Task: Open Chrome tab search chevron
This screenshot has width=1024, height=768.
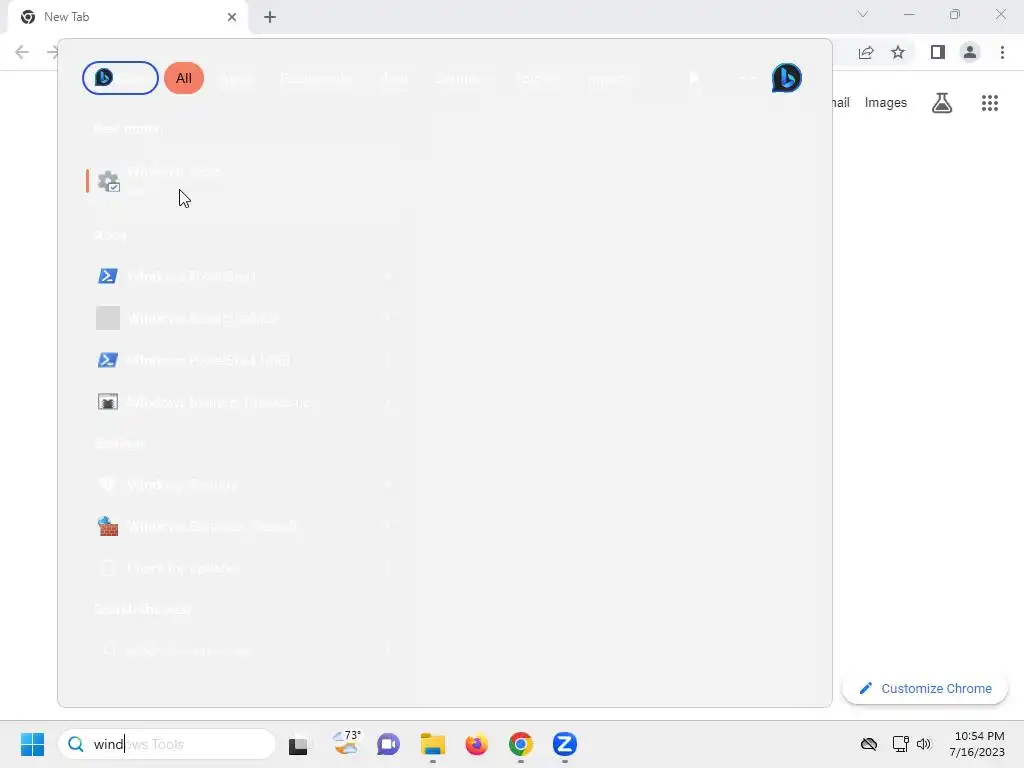Action: [x=863, y=14]
